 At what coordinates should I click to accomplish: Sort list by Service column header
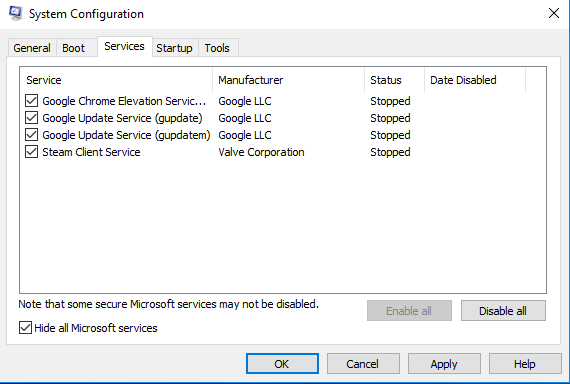[x=116, y=80]
